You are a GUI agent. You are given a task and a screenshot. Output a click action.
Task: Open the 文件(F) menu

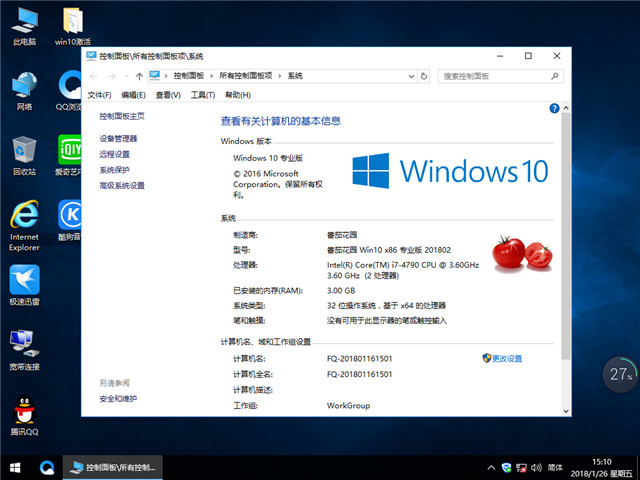coord(99,95)
